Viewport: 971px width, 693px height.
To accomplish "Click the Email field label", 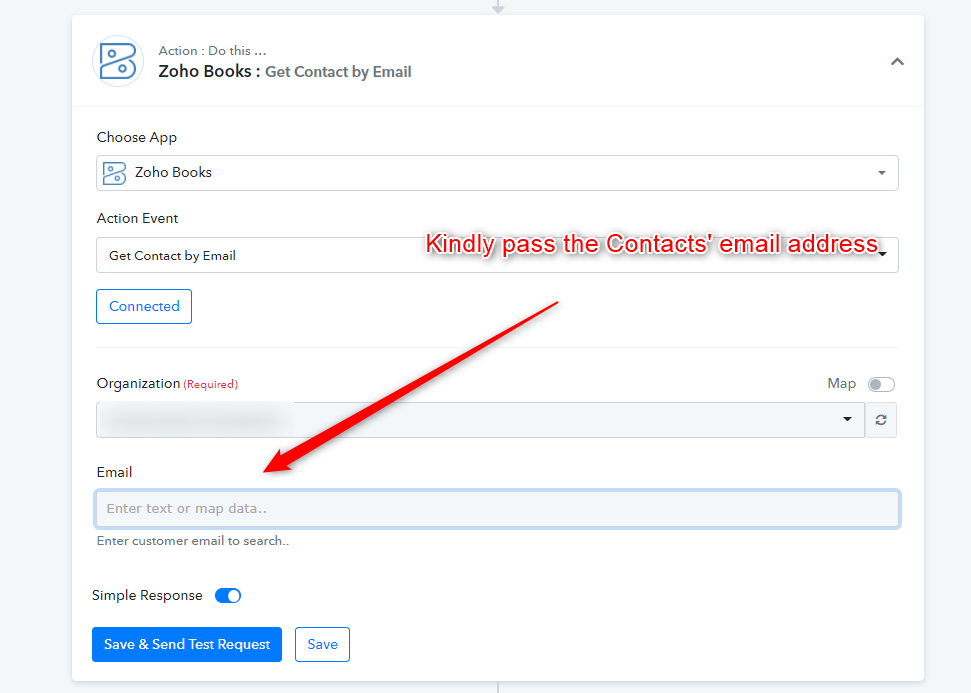I will [x=114, y=472].
